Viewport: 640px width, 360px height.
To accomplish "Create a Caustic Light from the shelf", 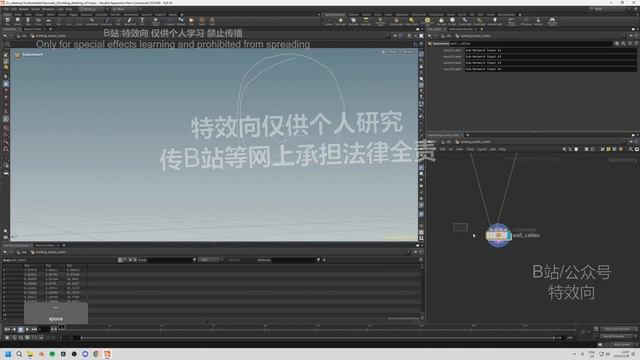I will 464,21.
